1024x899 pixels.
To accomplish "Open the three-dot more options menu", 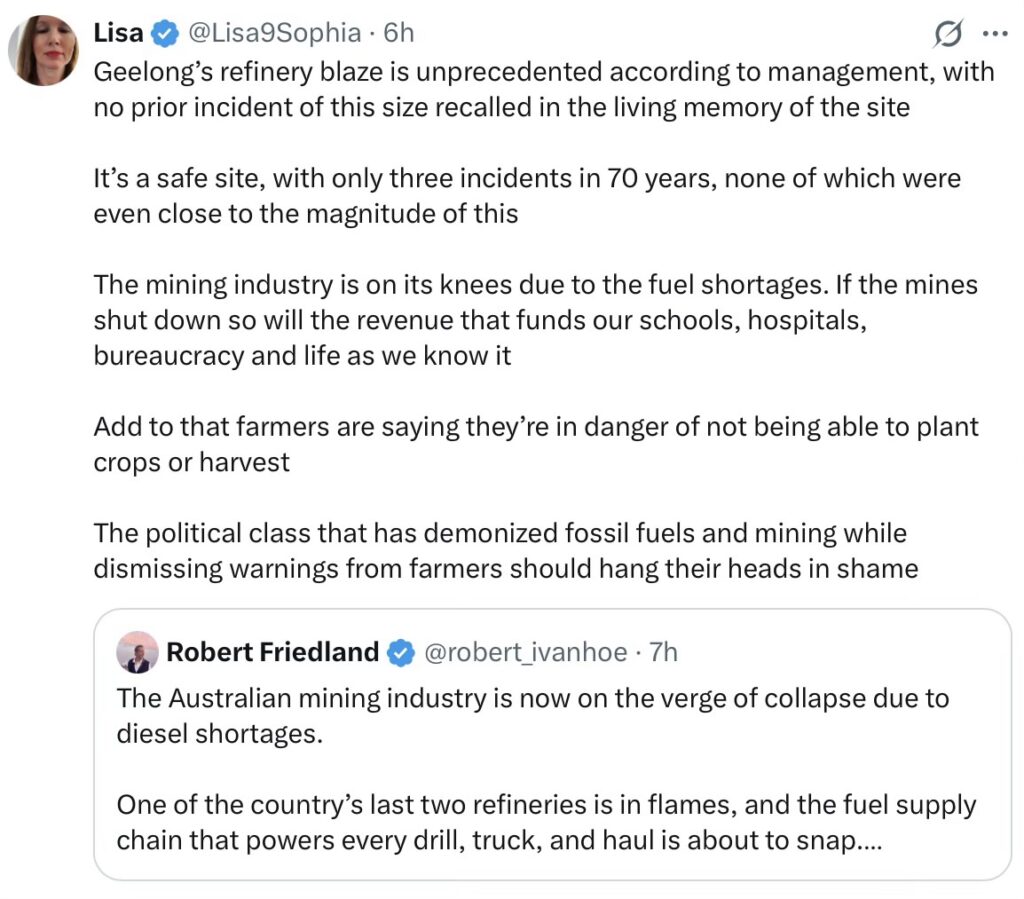I will tap(995, 34).
